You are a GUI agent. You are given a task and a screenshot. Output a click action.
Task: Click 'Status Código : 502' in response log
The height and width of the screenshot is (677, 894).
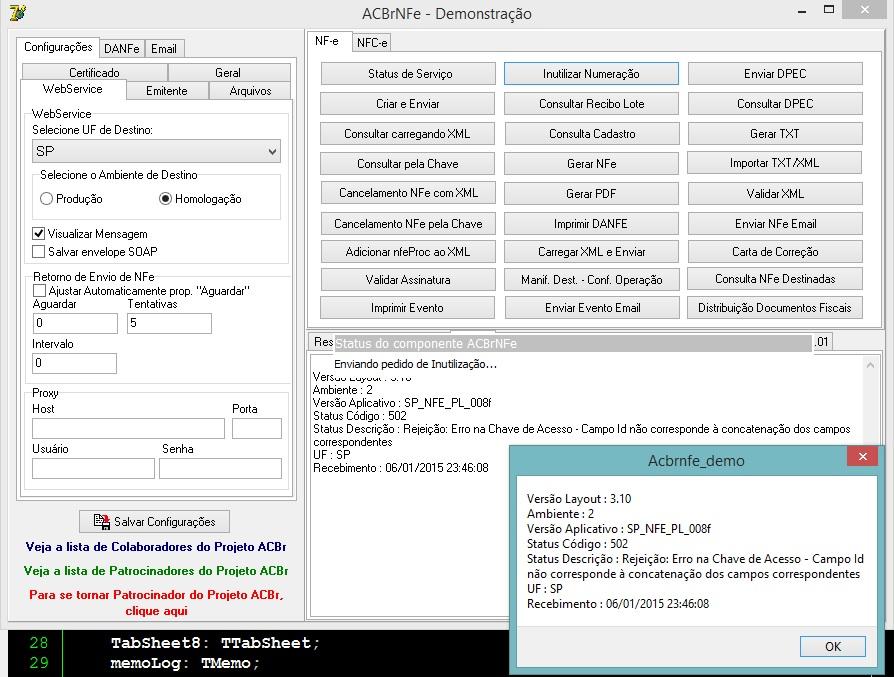(360, 416)
